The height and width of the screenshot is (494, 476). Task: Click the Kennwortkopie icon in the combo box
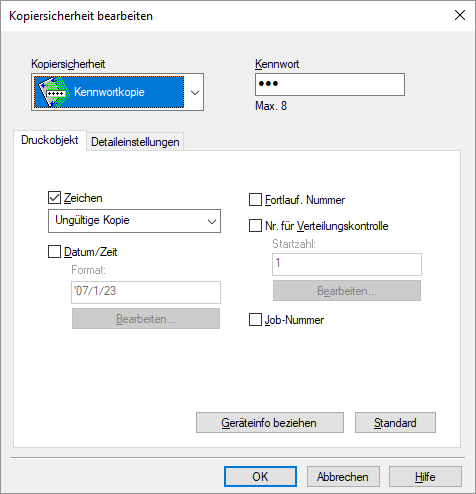click(54, 92)
